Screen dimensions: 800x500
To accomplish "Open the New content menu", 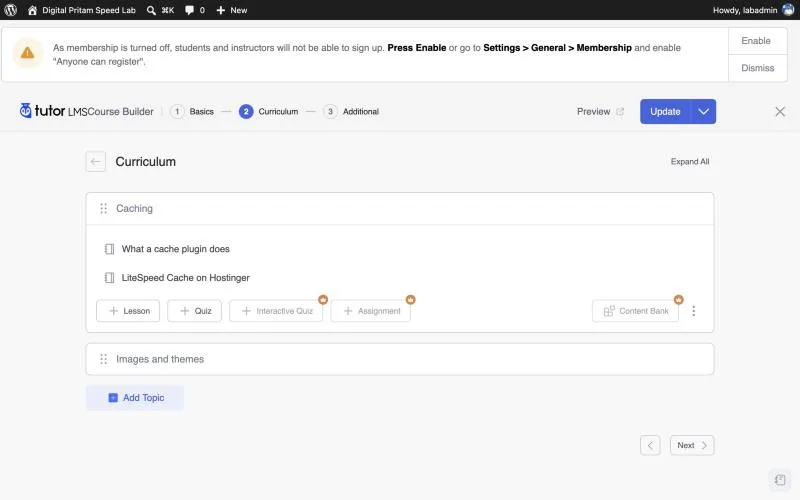I will coord(232,10).
